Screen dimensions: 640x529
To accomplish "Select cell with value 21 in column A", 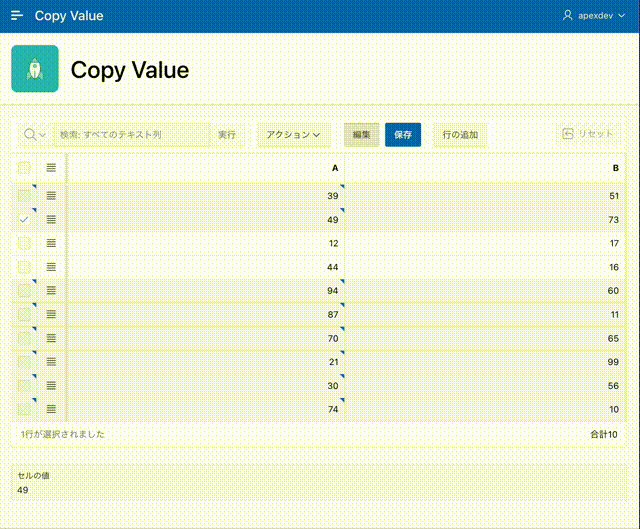I will pyautogui.click(x=206, y=362).
